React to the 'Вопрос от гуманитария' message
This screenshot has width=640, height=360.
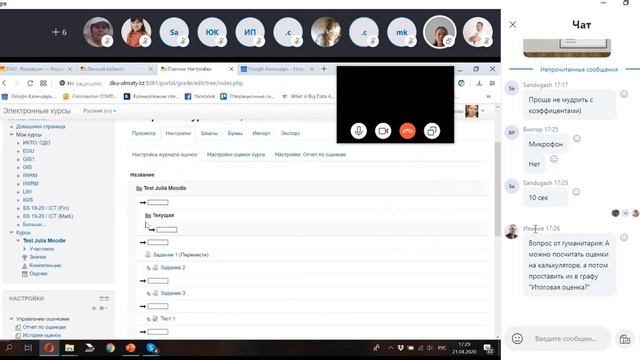624,238
